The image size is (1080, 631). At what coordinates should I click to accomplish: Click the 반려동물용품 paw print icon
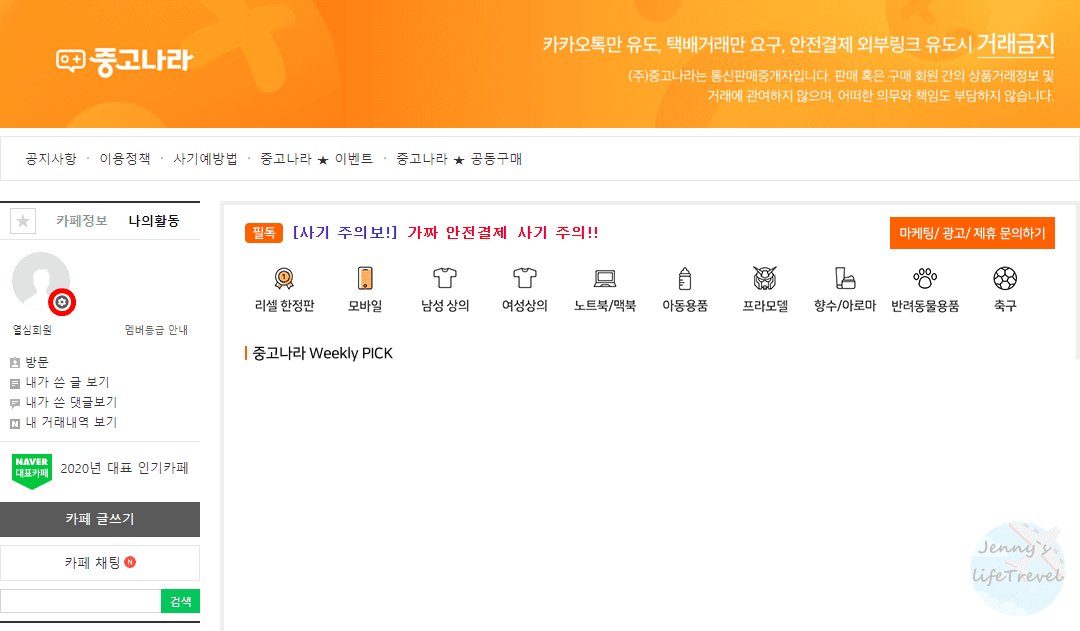925,281
